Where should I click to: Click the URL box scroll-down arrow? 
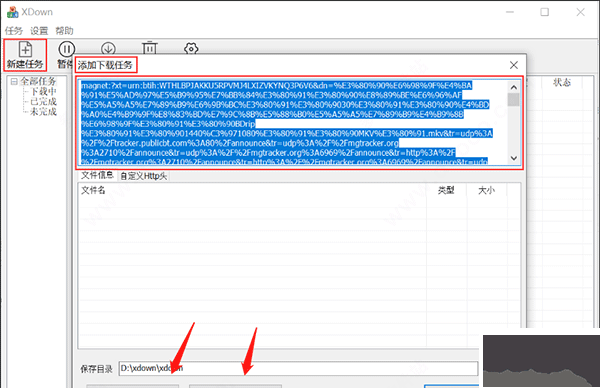pyautogui.click(x=514, y=158)
